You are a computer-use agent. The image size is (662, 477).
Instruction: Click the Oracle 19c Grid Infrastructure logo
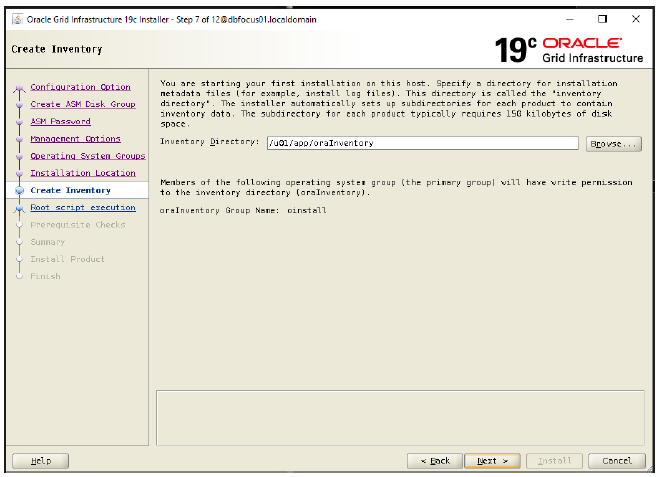569,50
